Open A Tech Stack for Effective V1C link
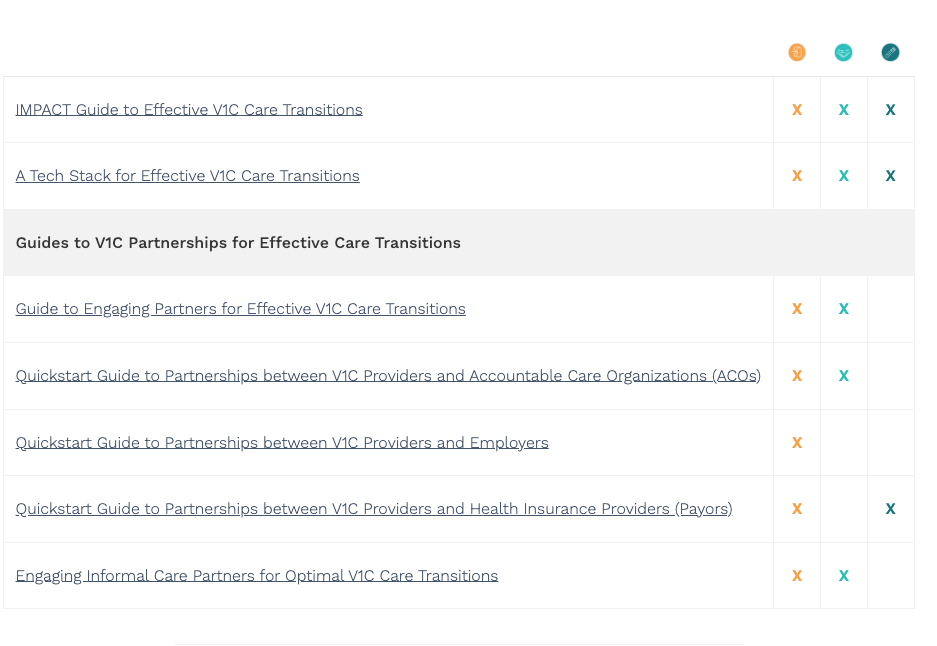937x646 pixels. click(187, 176)
